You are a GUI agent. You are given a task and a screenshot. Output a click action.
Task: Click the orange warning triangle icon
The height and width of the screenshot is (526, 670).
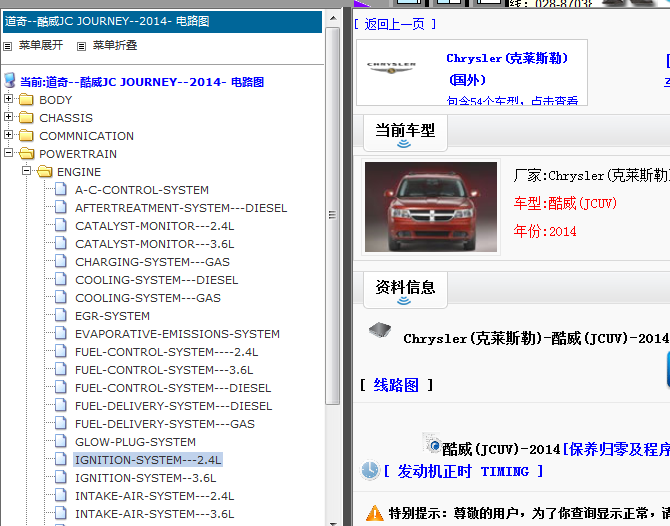pos(375,512)
